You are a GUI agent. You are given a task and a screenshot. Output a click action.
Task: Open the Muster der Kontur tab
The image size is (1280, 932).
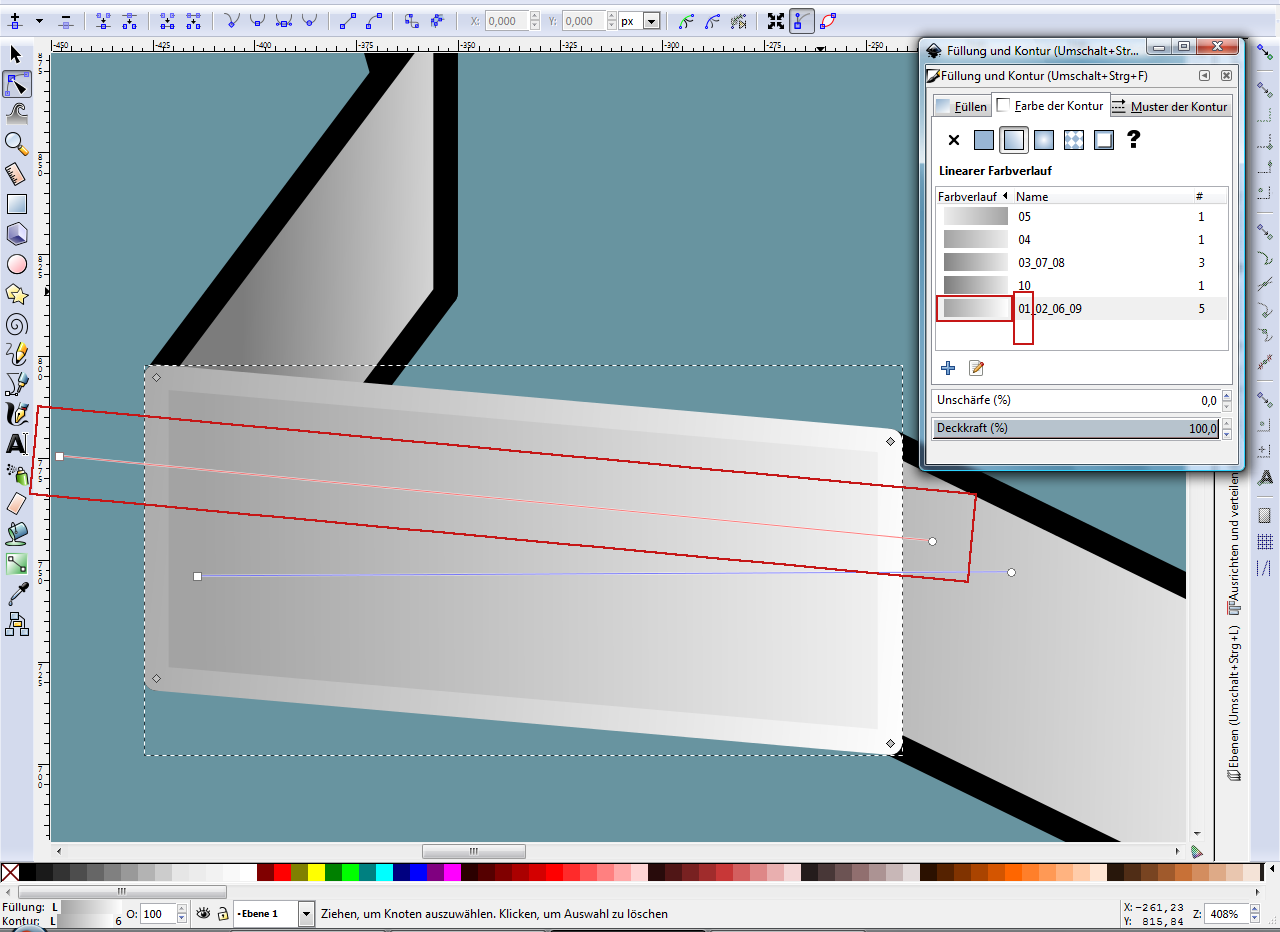[1169, 106]
